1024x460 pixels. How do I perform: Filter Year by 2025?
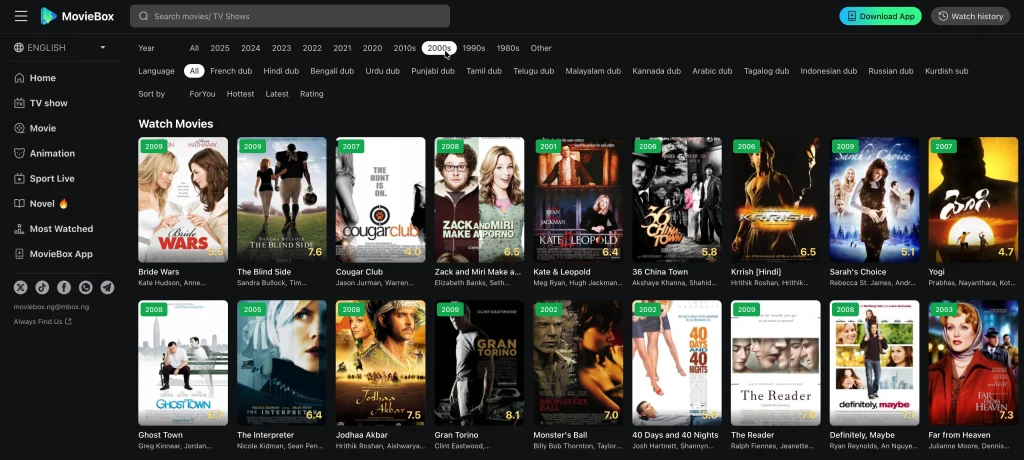[x=219, y=48]
